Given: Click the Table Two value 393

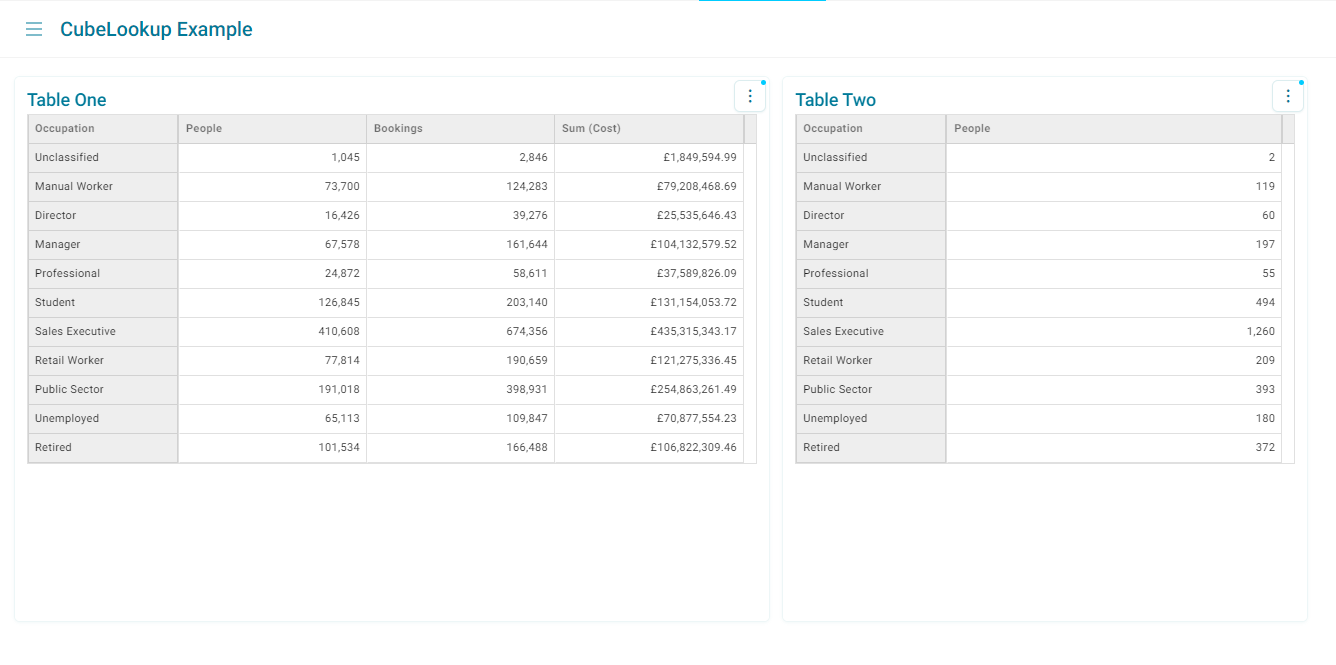Looking at the screenshot, I should [1114, 390].
